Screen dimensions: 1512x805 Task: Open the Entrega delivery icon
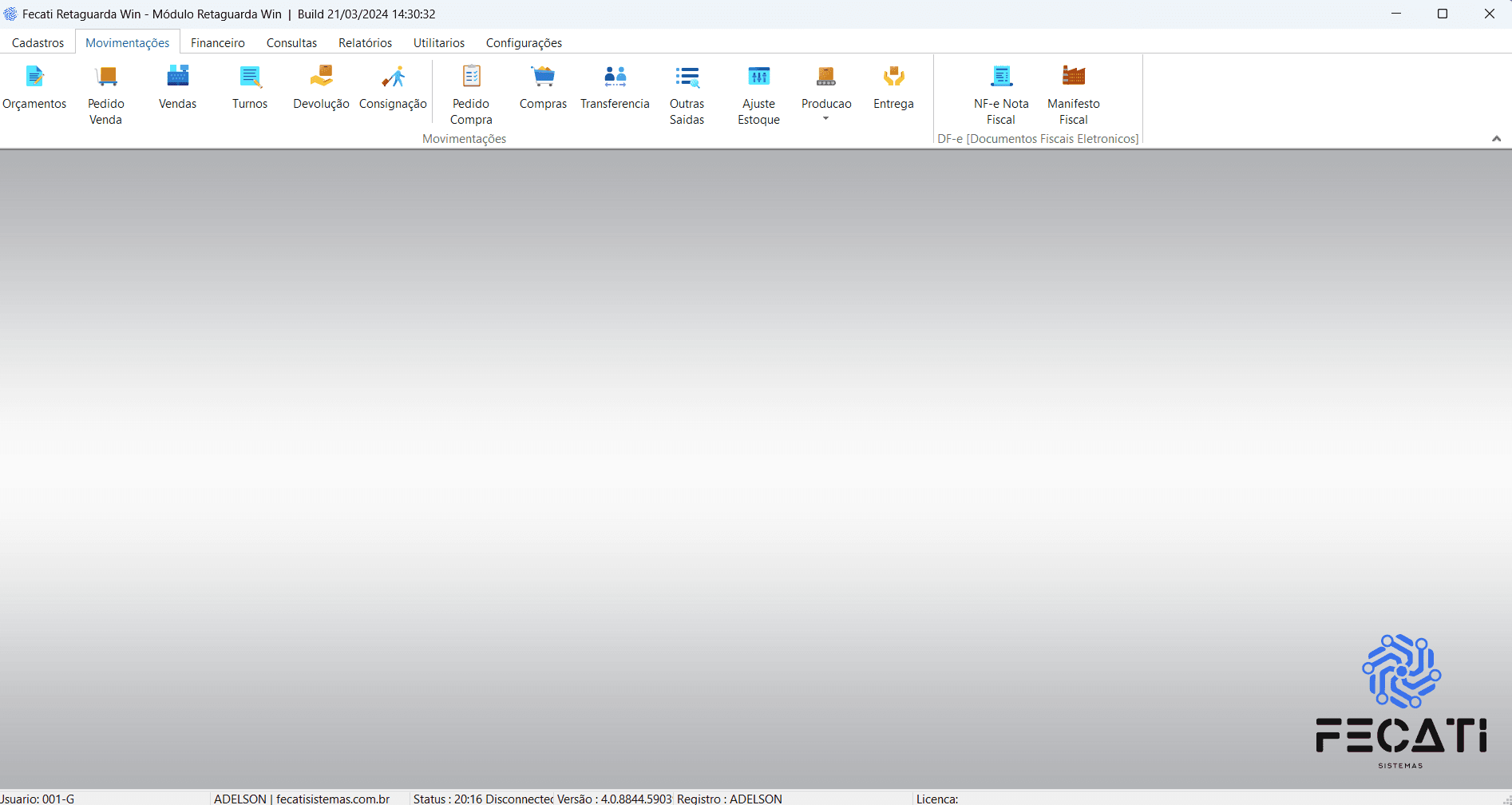pos(893,77)
